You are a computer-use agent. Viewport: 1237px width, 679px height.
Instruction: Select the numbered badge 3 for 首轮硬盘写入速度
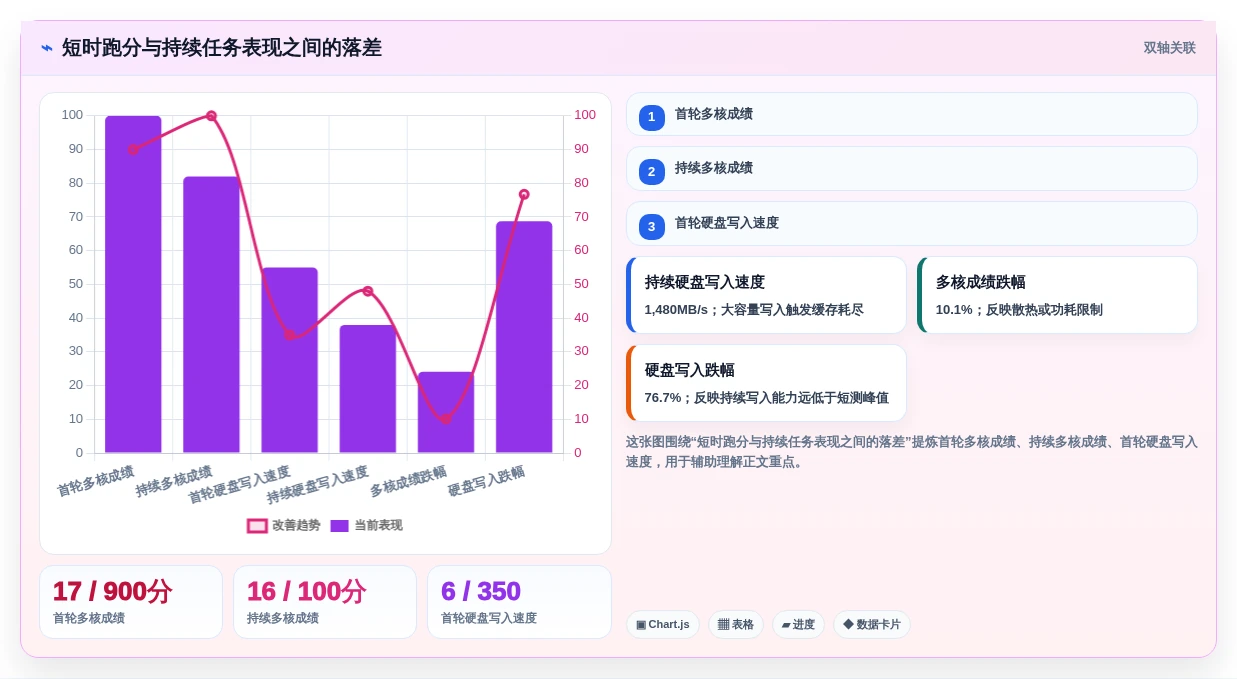click(651, 227)
